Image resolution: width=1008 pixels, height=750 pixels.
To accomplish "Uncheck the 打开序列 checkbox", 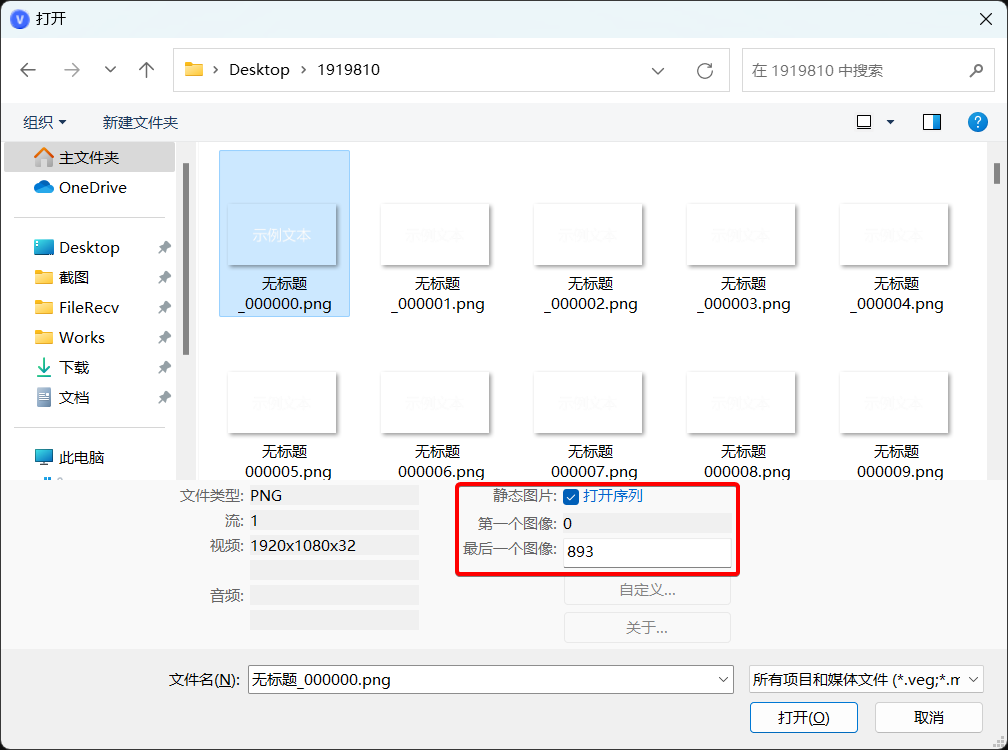I will pos(571,496).
